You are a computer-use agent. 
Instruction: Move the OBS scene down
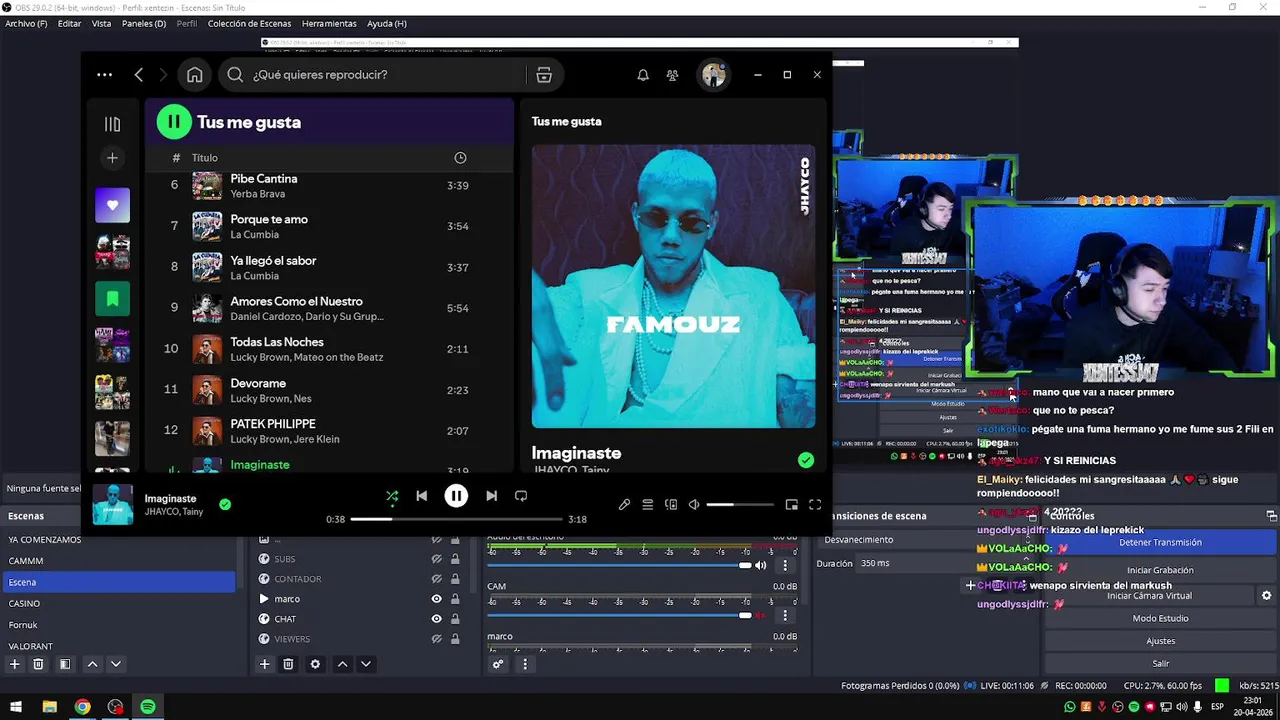(116, 664)
